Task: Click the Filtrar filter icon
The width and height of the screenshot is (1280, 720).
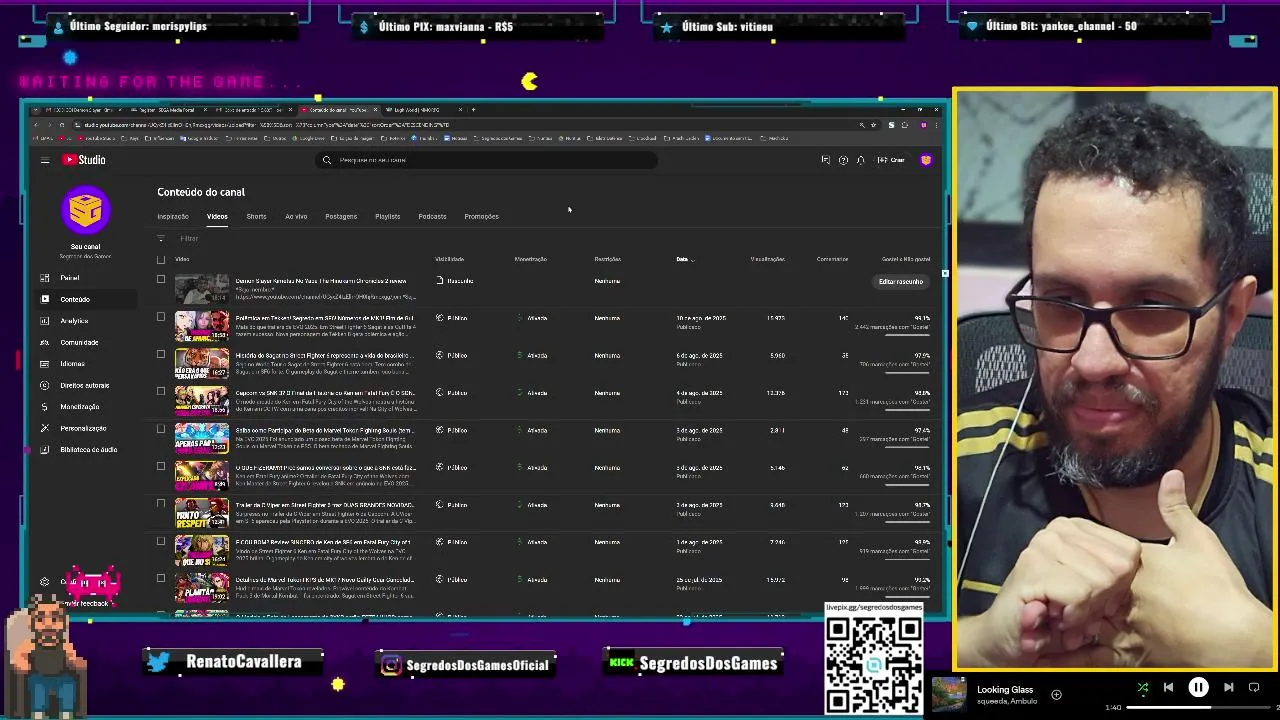Action: (161, 238)
